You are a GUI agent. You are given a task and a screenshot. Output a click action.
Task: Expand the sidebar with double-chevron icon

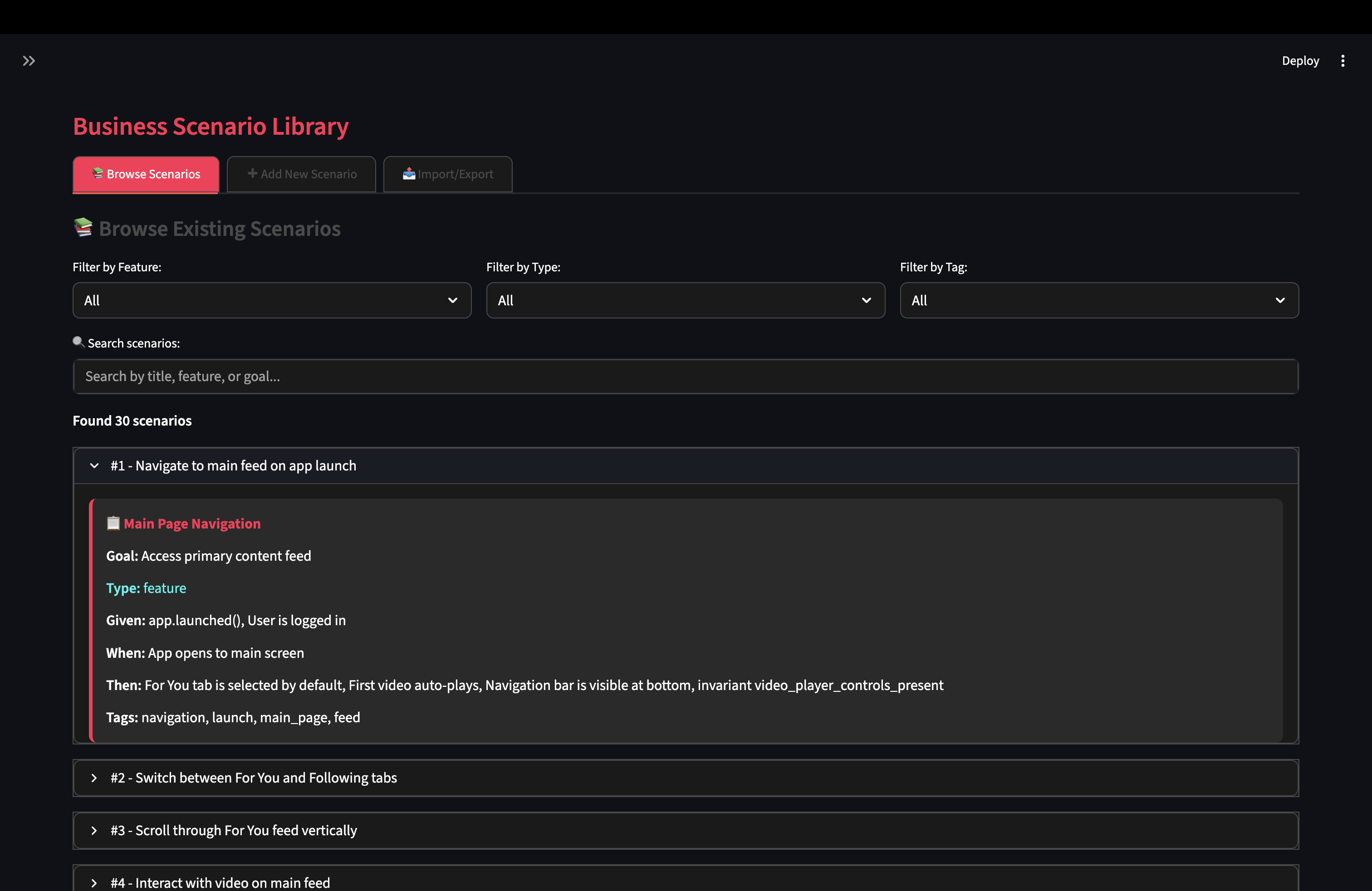click(x=29, y=60)
